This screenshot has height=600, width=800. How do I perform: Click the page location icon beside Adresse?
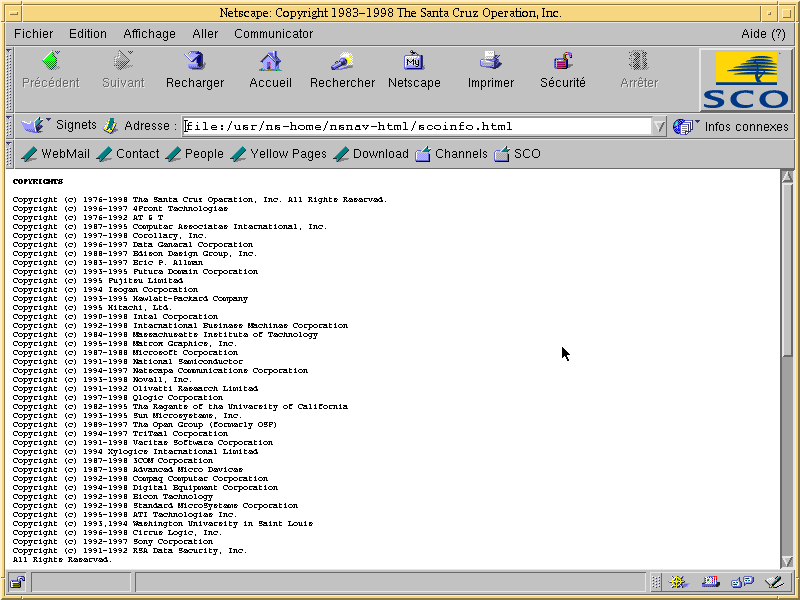point(110,126)
